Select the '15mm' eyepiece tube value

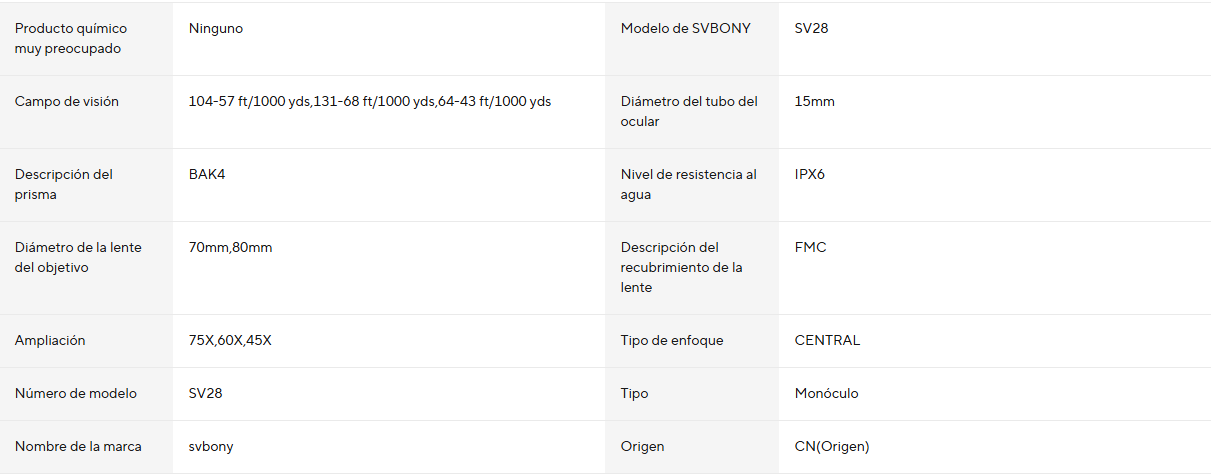point(815,102)
